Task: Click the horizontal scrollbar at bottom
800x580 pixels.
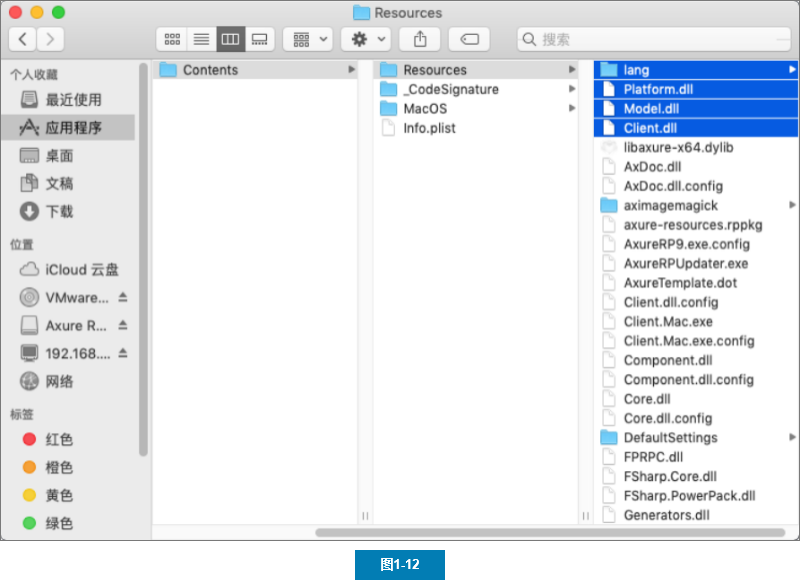Action: point(550,533)
